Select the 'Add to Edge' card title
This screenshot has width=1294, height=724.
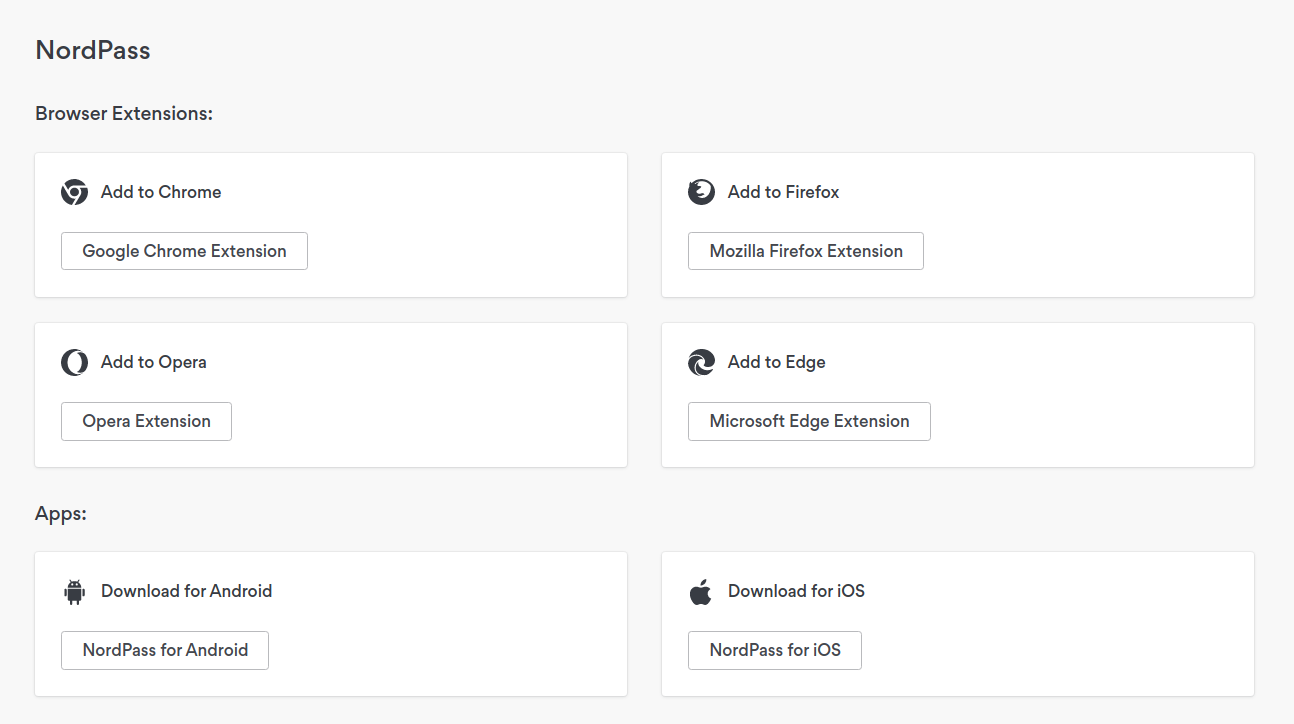click(776, 362)
